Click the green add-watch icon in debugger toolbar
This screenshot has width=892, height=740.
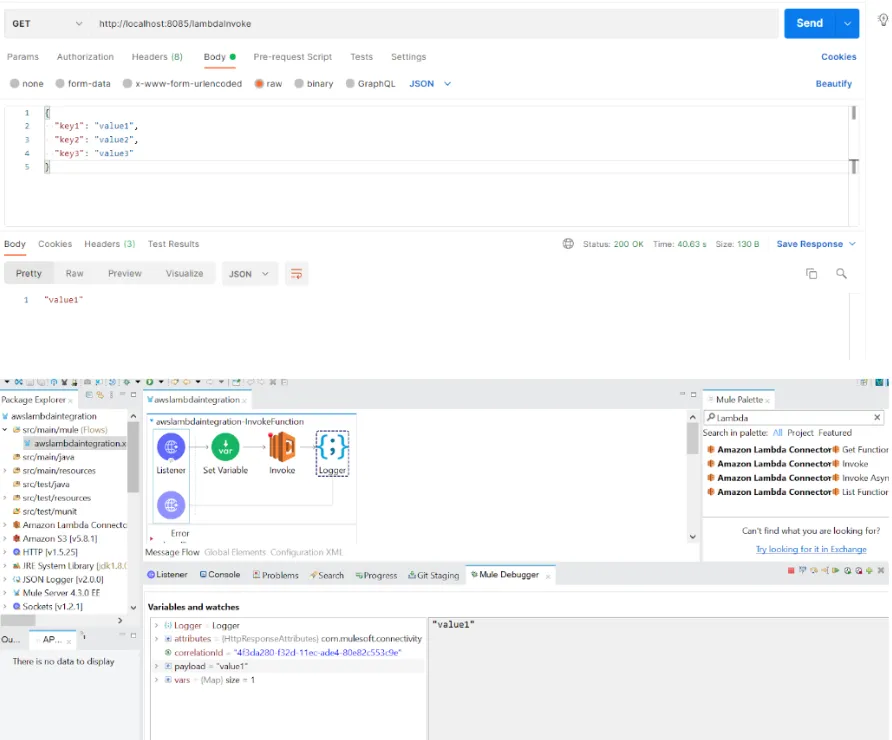coord(869,570)
